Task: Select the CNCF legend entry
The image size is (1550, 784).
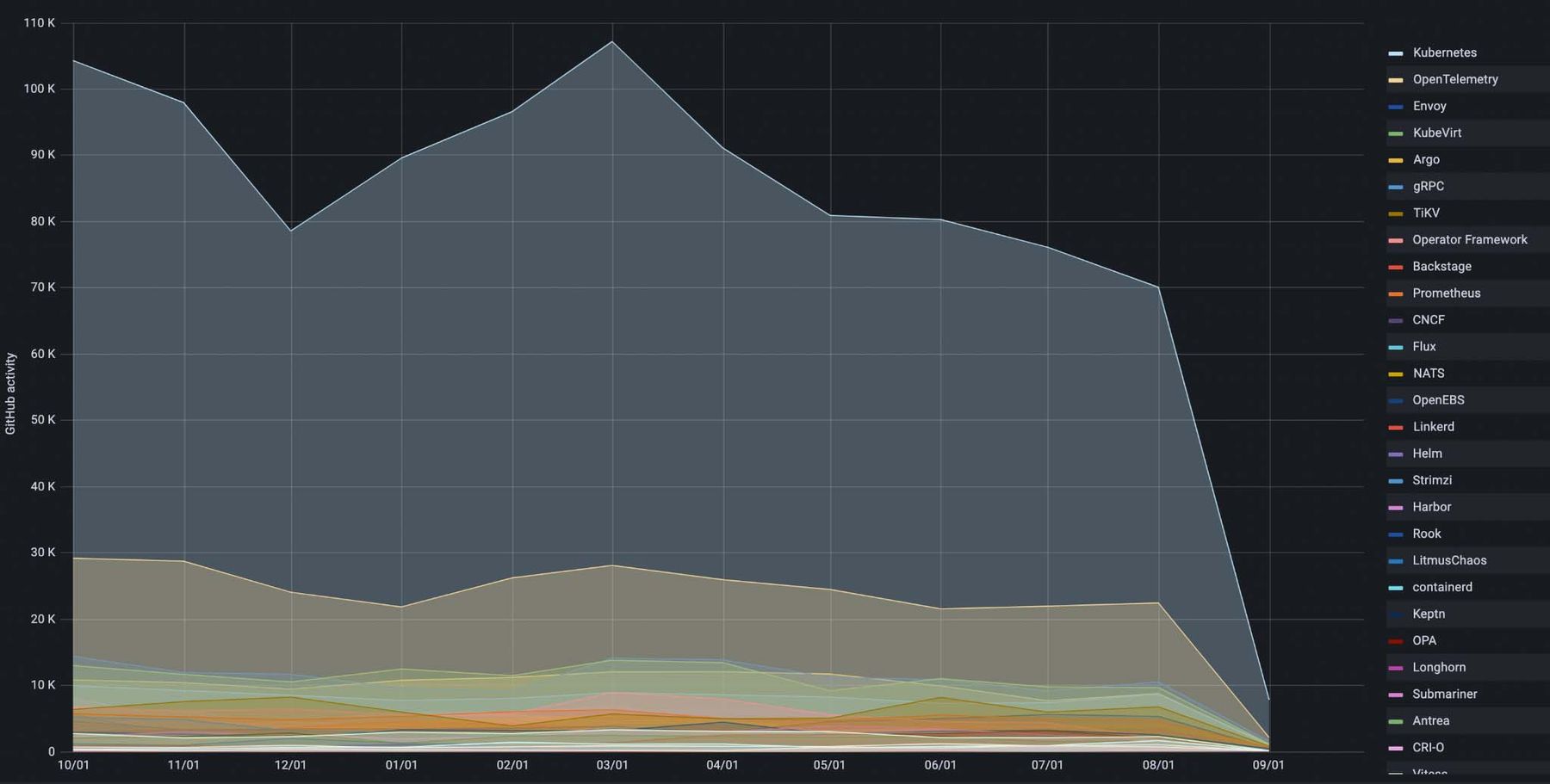Action: tap(1428, 319)
